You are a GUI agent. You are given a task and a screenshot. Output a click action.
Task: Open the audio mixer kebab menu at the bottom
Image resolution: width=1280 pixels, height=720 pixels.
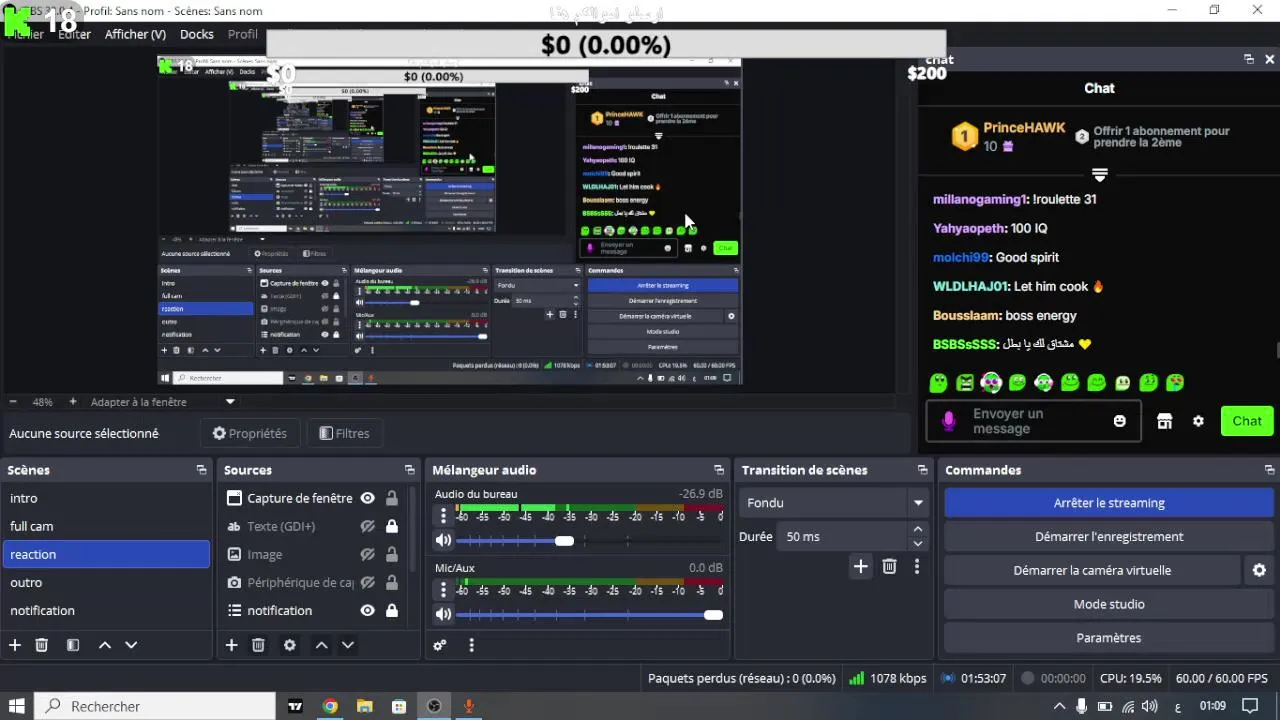point(472,645)
